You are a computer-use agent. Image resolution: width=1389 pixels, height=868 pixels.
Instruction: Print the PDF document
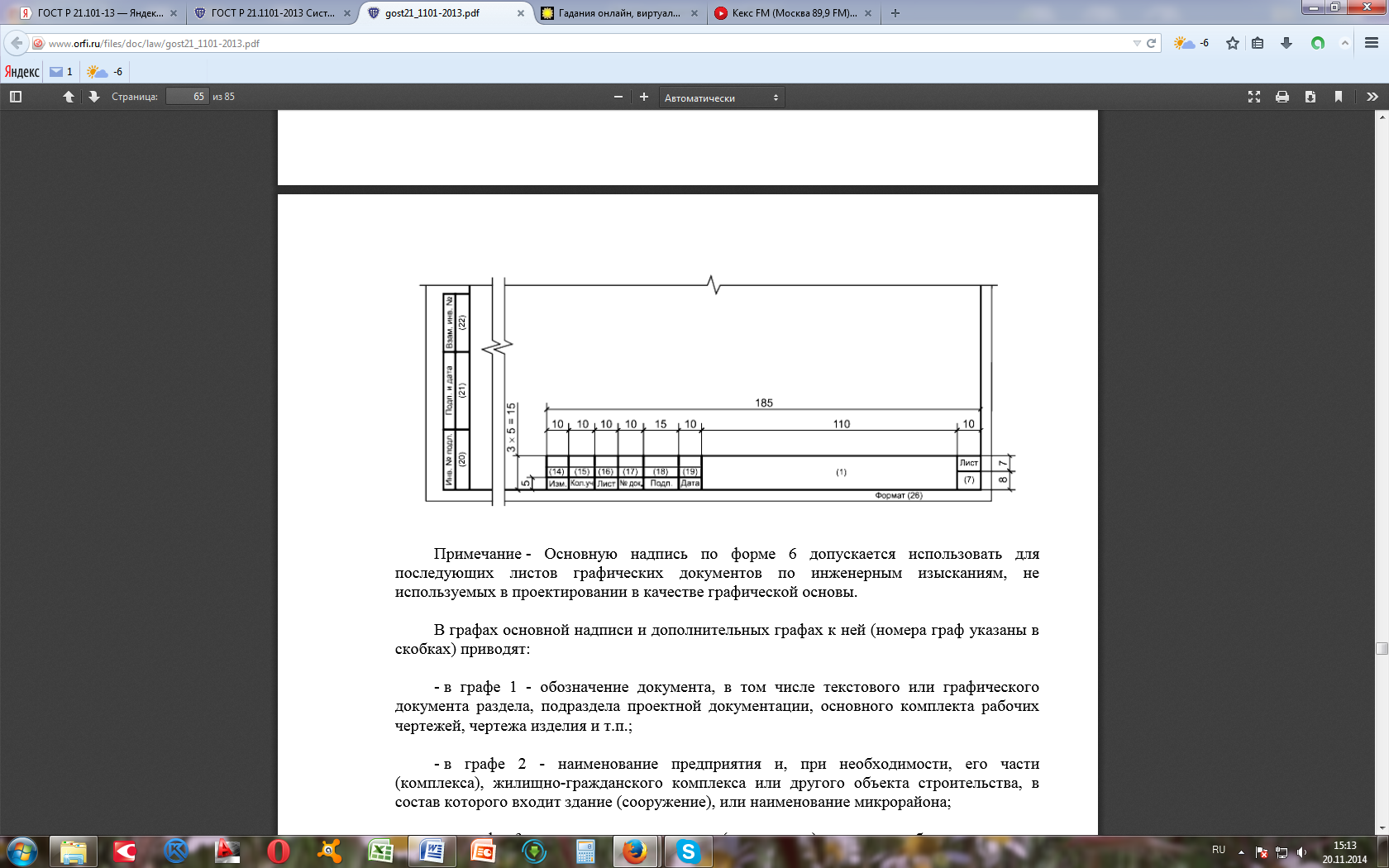click(1282, 97)
